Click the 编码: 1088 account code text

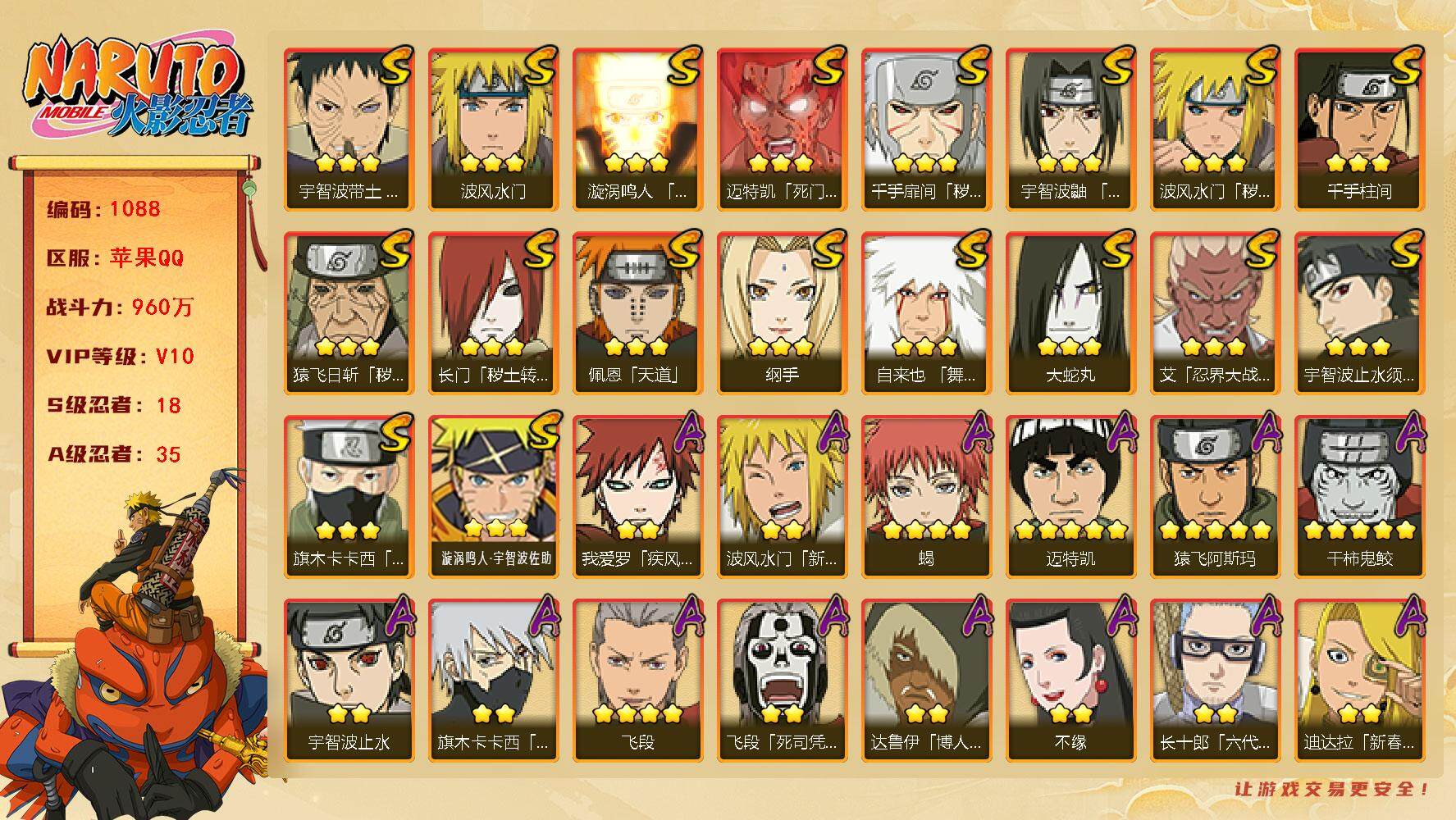tap(103, 209)
